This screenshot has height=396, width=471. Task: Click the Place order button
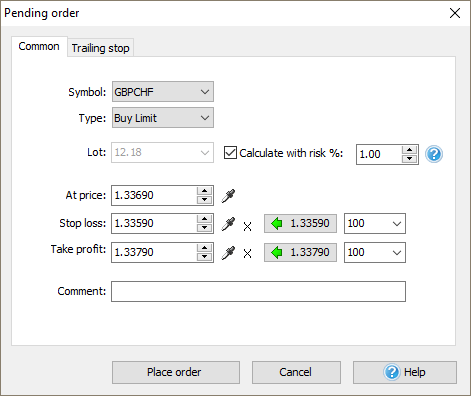(x=176, y=372)
